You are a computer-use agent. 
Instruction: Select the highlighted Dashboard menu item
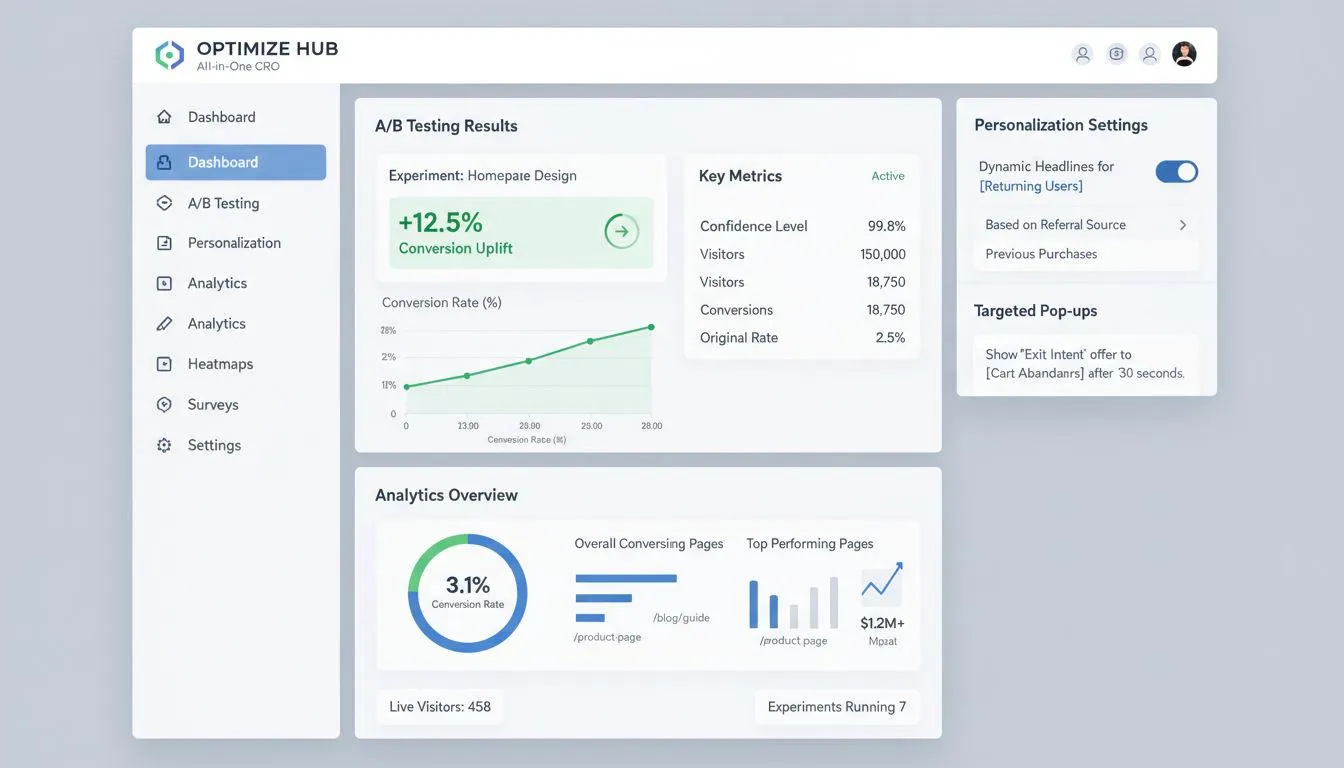(x=236, y=162)
